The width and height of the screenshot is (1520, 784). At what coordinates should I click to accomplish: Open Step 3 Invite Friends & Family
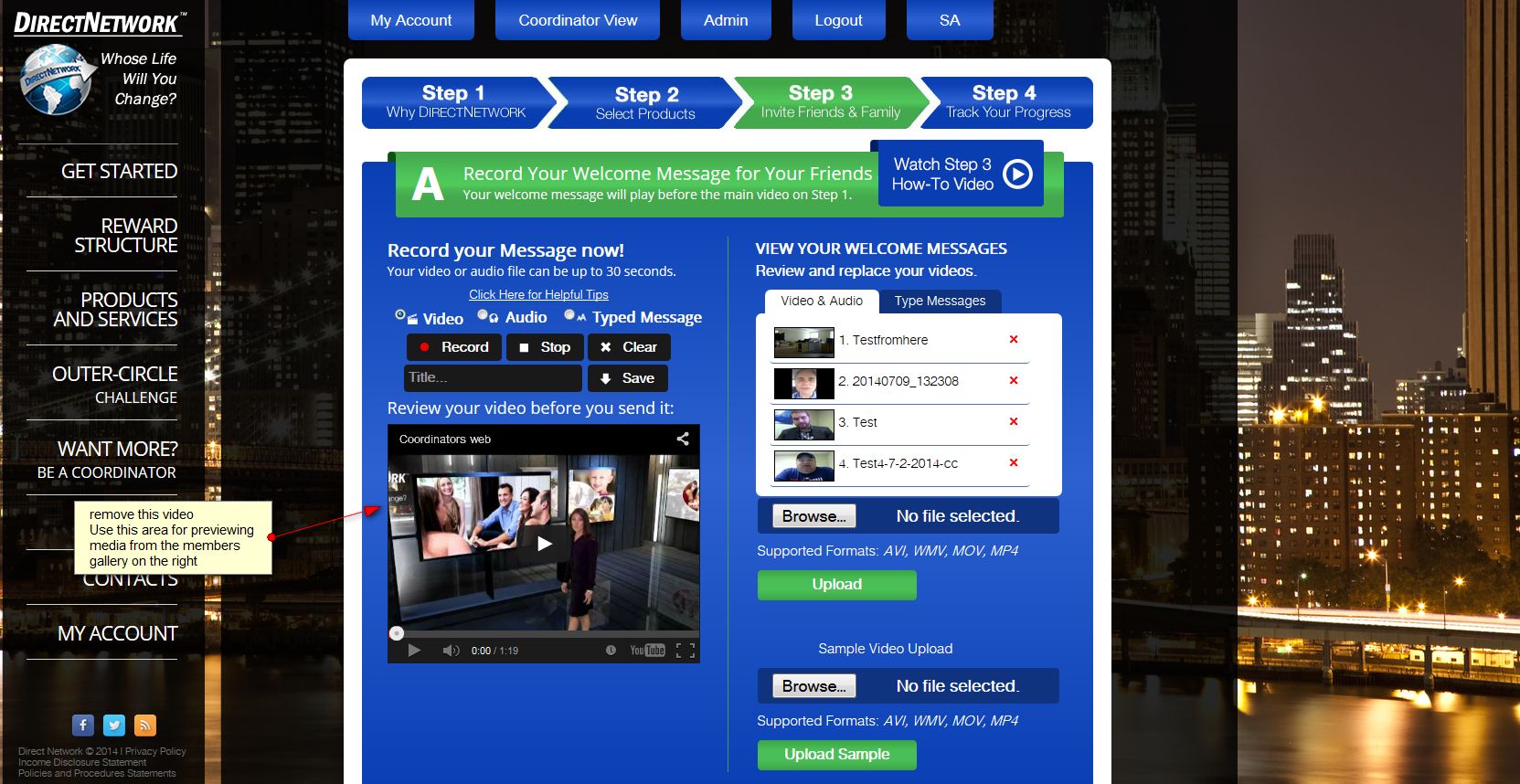tap(831, 101)
